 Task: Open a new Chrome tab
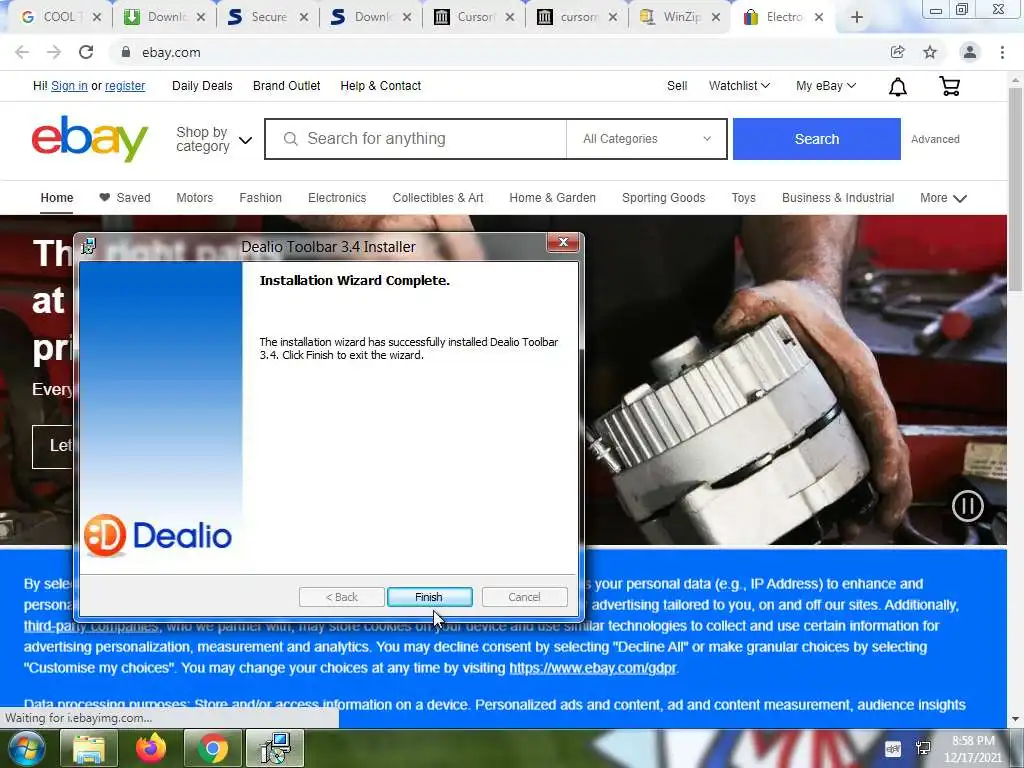tap(857, 17)
